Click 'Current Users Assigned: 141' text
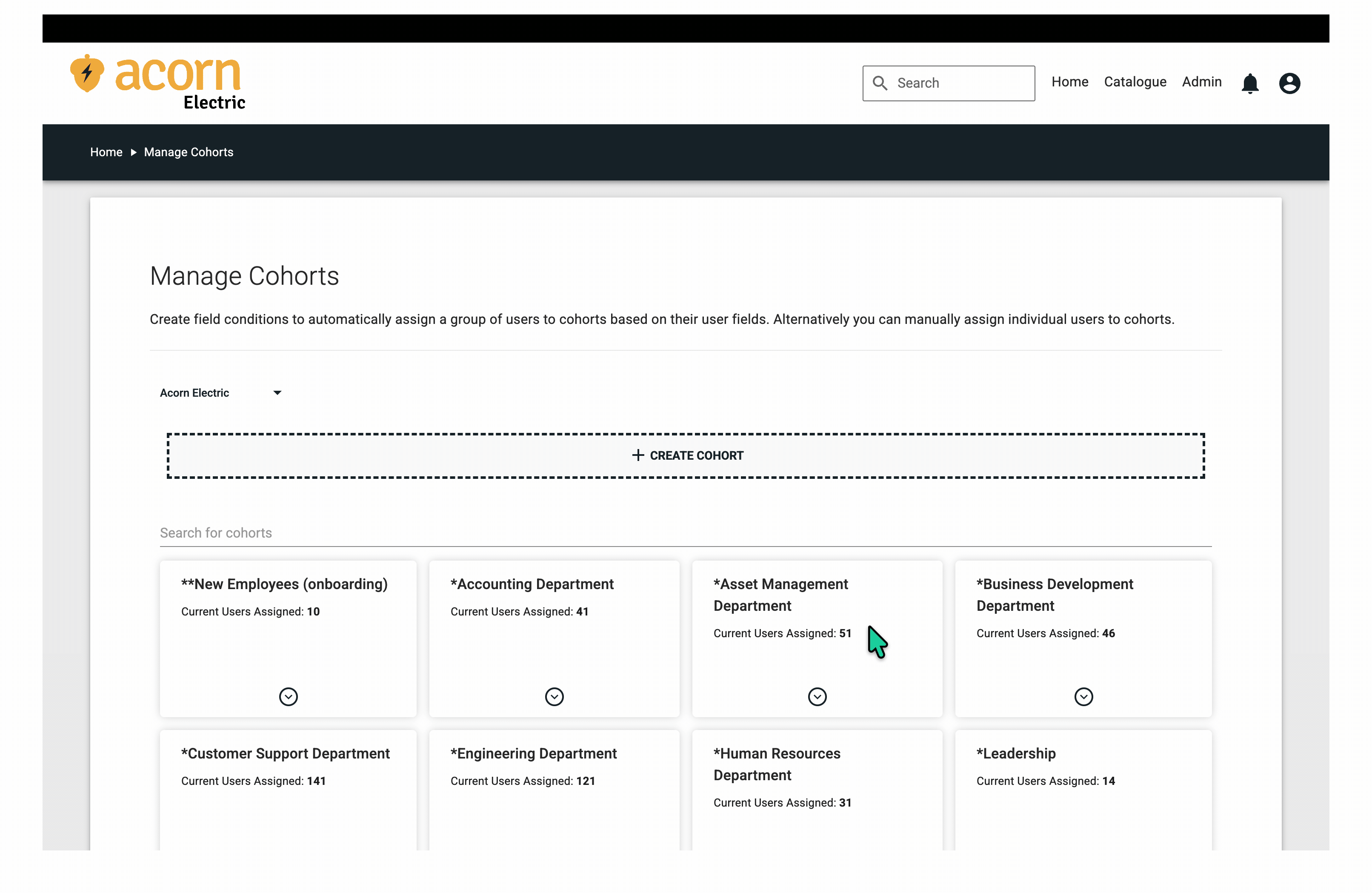Screen dimensions: 1372x893 254,781
